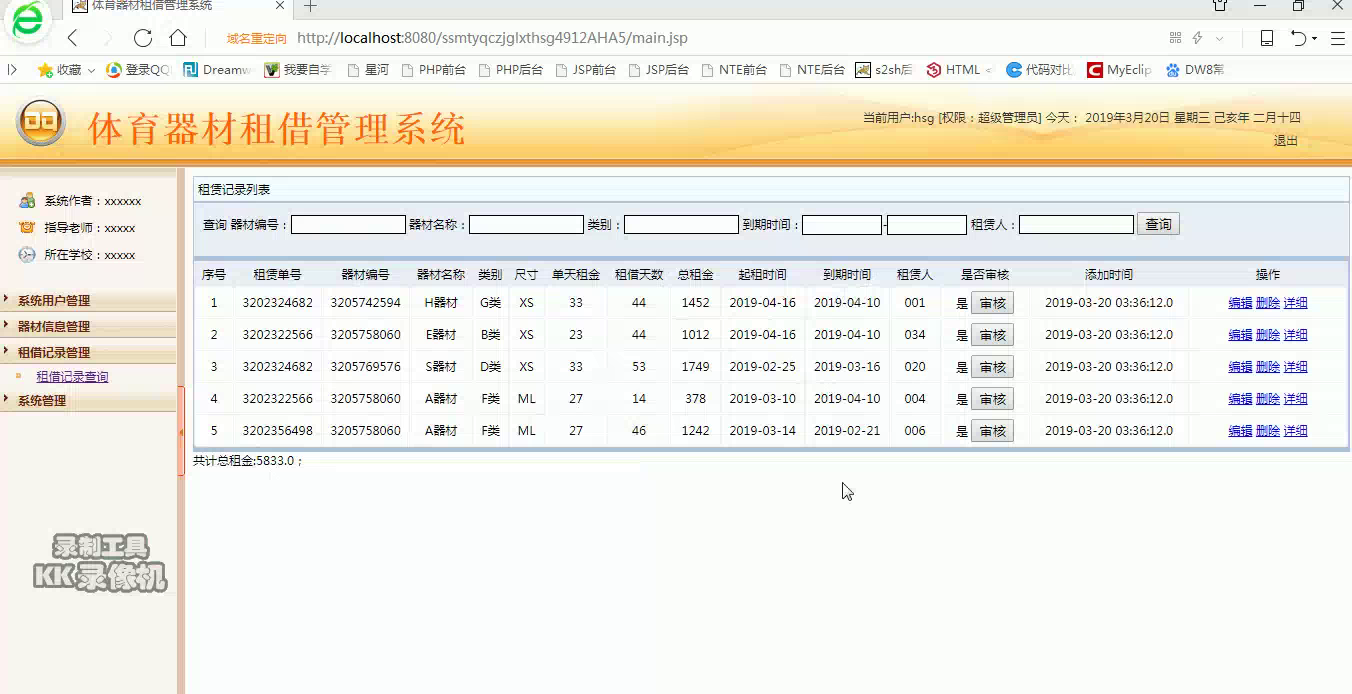Reload the page with refresh icon
This screenshot has height=694, width=1352.
click(x=143, y=38)
